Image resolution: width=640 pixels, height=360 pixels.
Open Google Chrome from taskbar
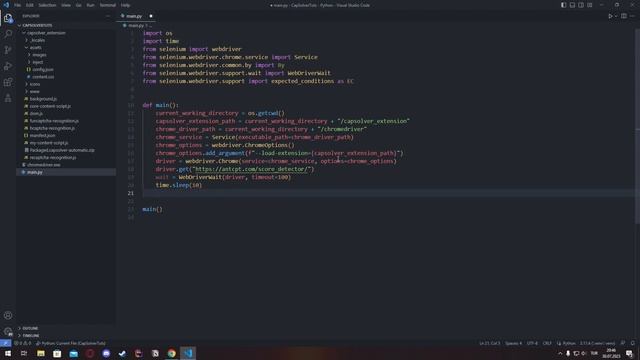point(171,353)
